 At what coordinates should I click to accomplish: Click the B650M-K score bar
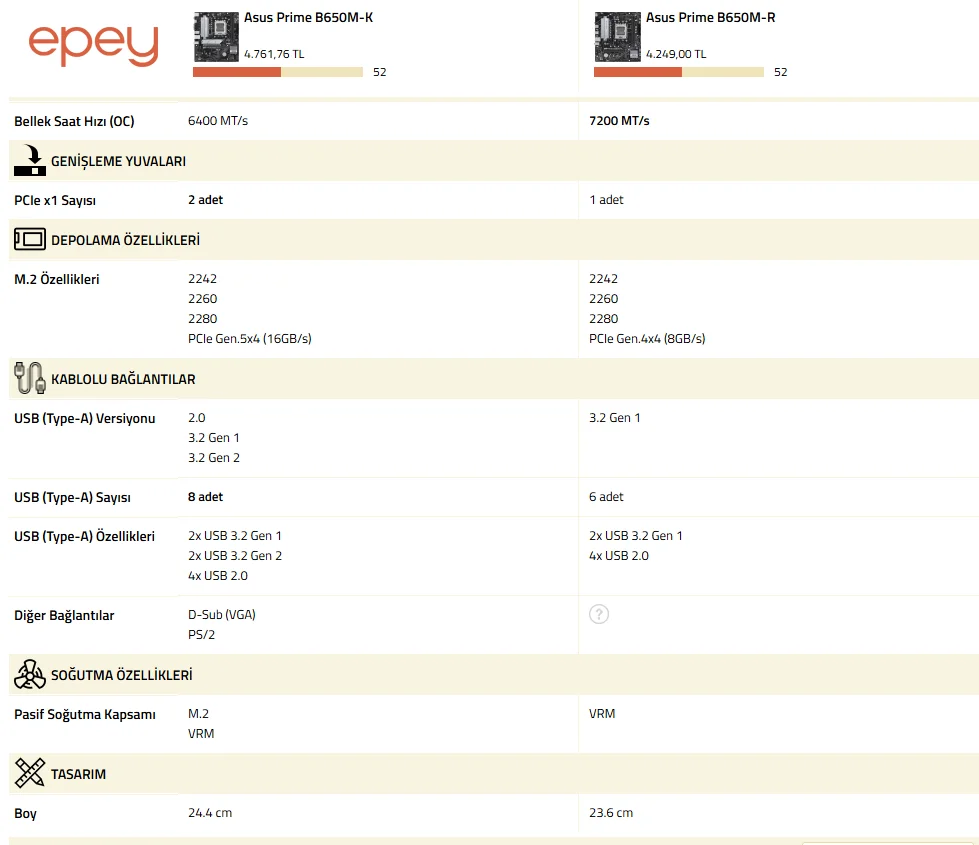click(x=278, y=72)
